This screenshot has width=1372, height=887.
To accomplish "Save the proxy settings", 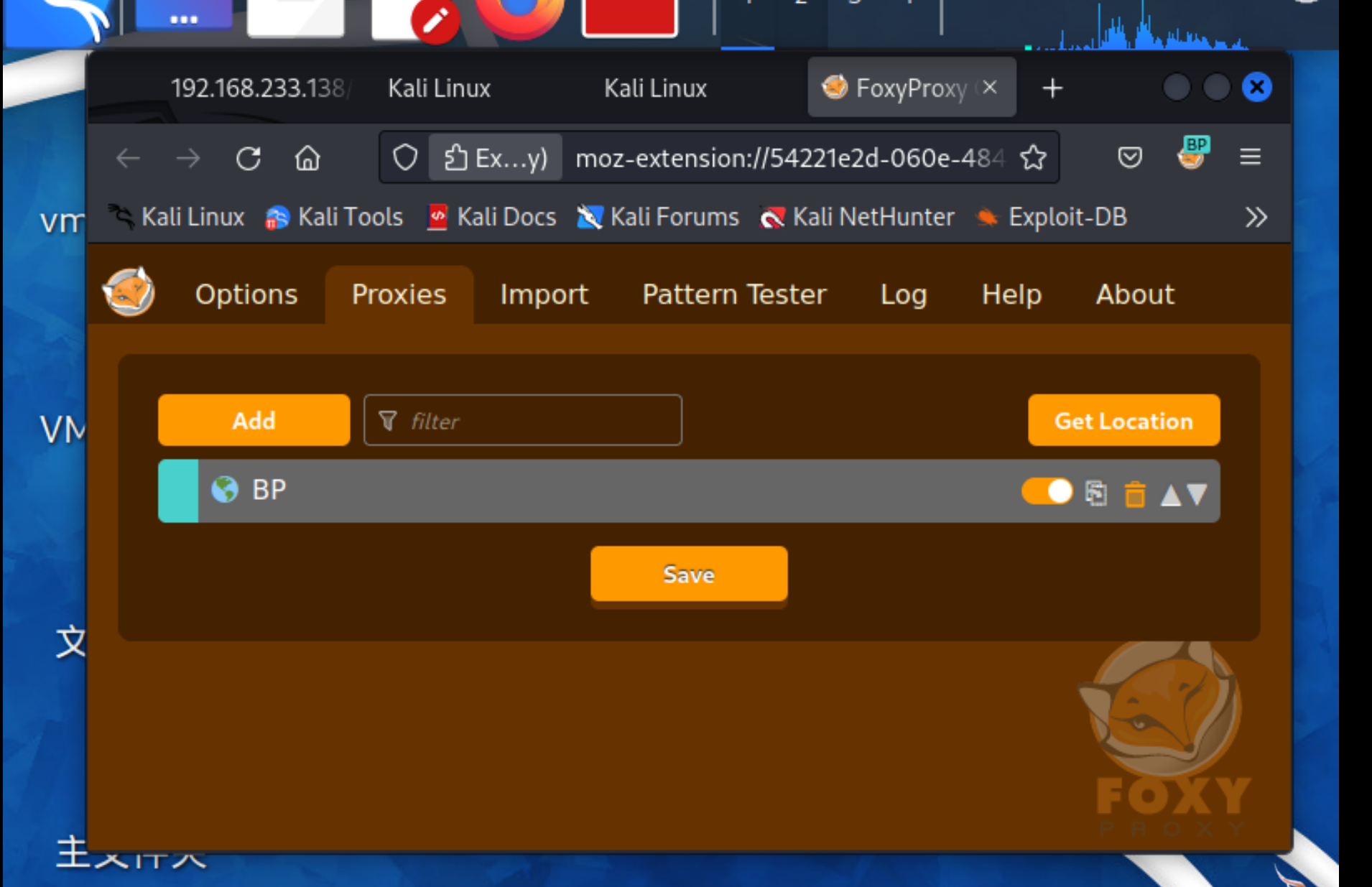I will tap(689, 574).
